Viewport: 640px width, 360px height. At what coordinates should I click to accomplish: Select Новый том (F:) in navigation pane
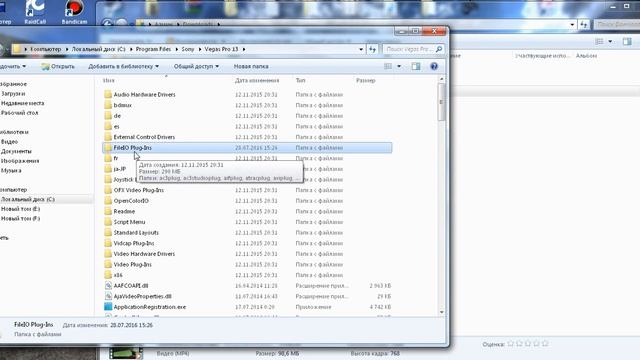click(x=20, y=219)
